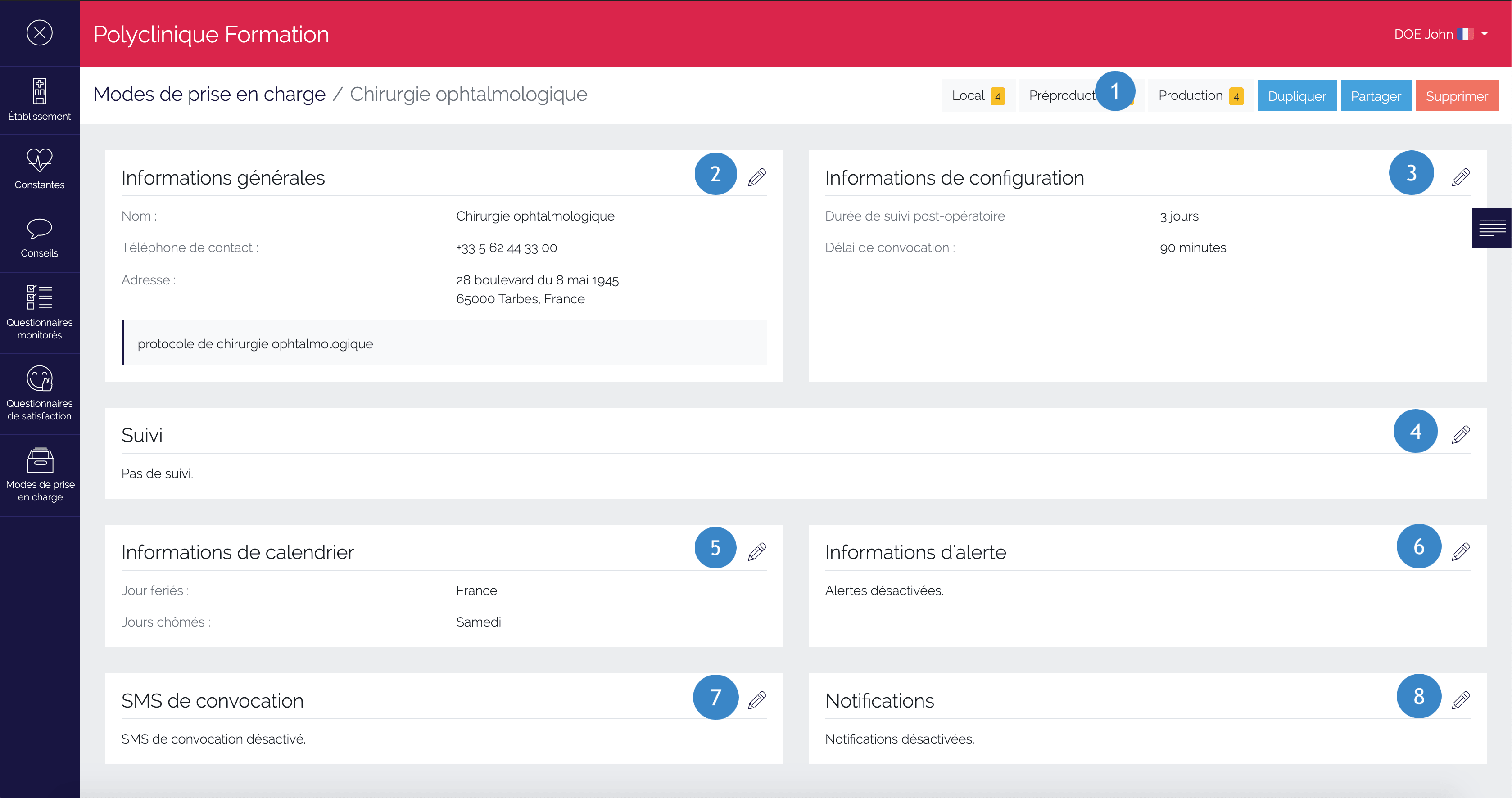Image resolution: width=1512 pixels, height=798 pixels.
Task: Edit the Suivi section
Action: [1461, 434]
